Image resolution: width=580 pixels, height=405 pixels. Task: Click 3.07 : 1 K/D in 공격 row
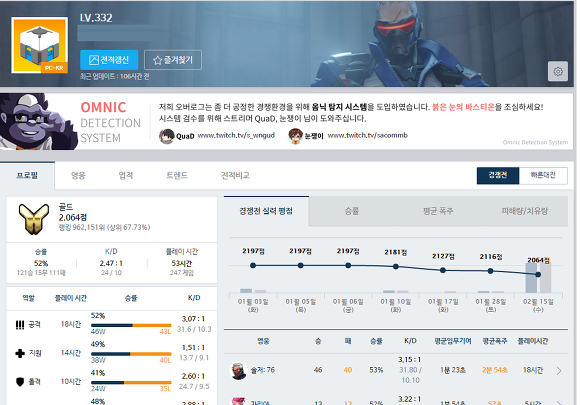point(193,319)
